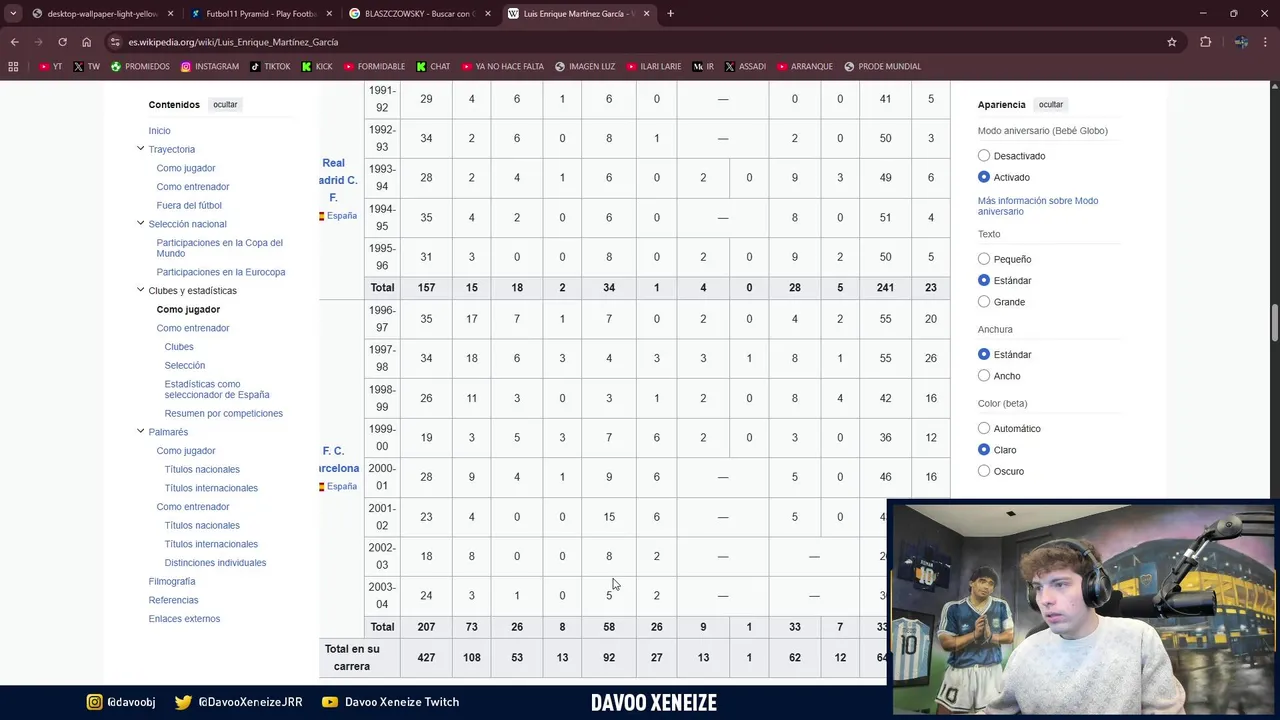Open the CHAT bookmark
Viewport: 1280px width, 720px height.
[433, 67]
